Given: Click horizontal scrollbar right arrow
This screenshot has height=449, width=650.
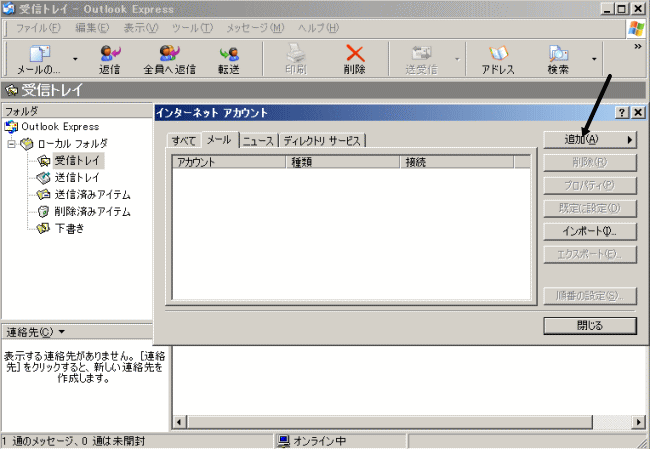Looking at the screenshot, I should [639, 422].
